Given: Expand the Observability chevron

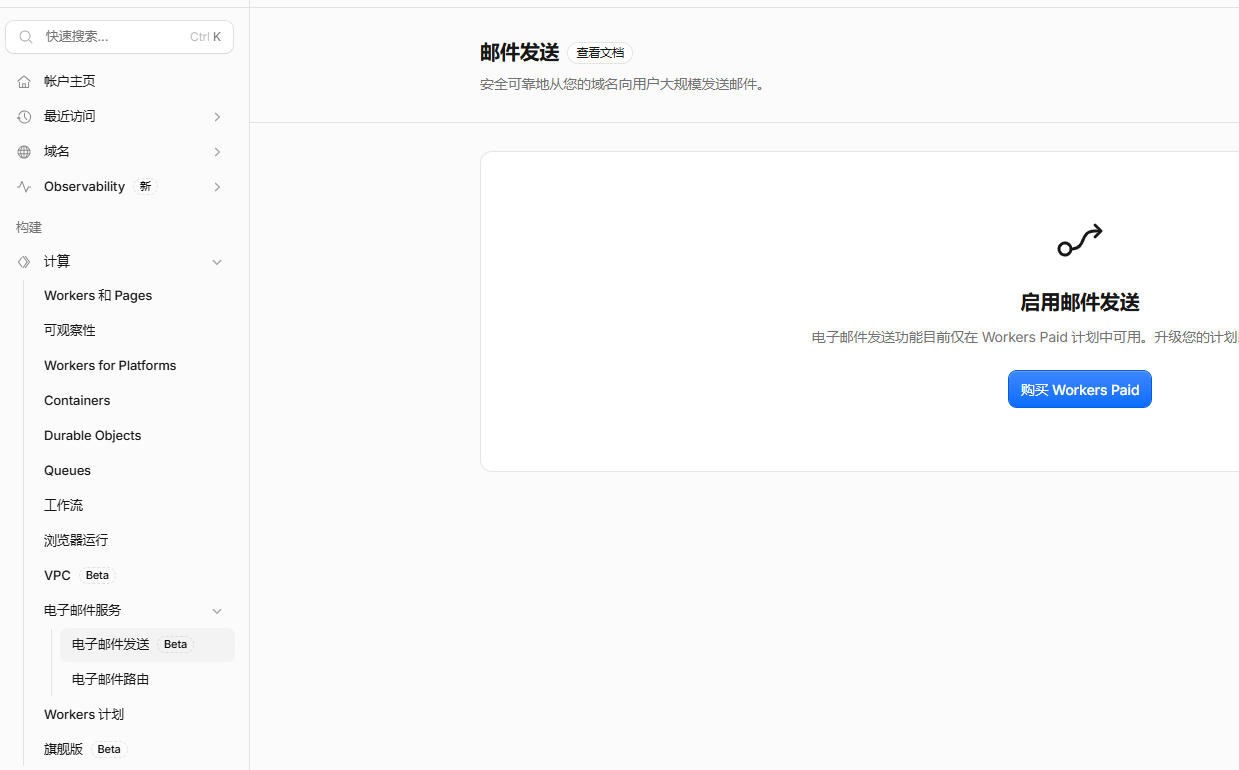Looking at the screenshot, I should 217,187.
